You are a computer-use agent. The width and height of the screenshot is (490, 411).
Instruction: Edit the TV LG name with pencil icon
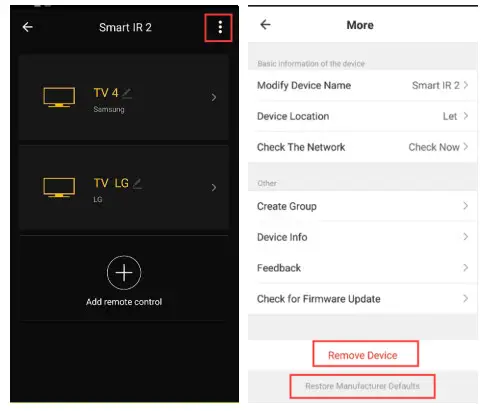[x=138, y=184]
